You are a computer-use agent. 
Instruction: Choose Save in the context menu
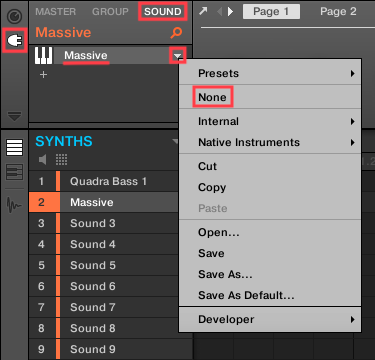pyautogui.click(x=270, y=253)
